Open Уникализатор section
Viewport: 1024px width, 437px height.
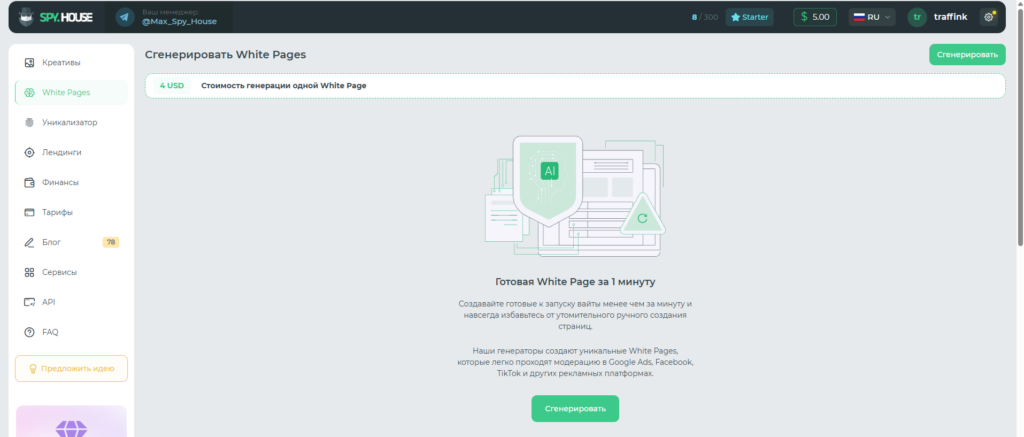(x=71, y=122)
